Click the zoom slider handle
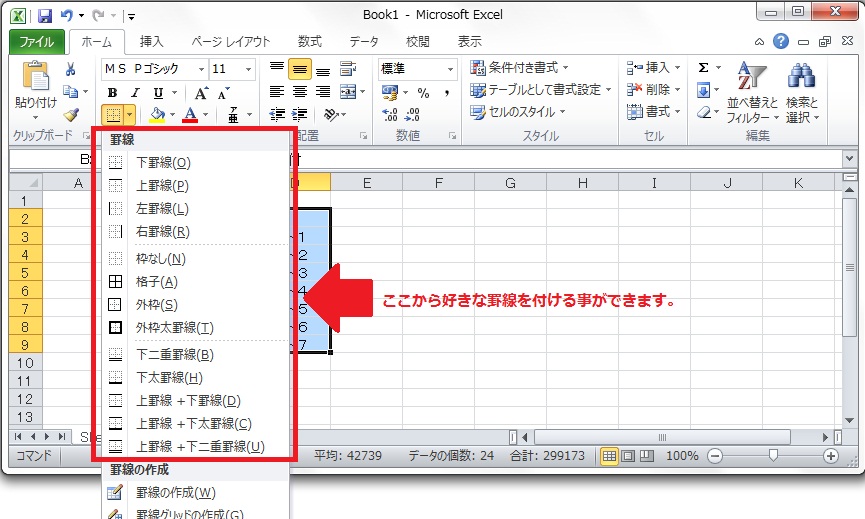The image size is (865, 519). [x=773, y=454]
